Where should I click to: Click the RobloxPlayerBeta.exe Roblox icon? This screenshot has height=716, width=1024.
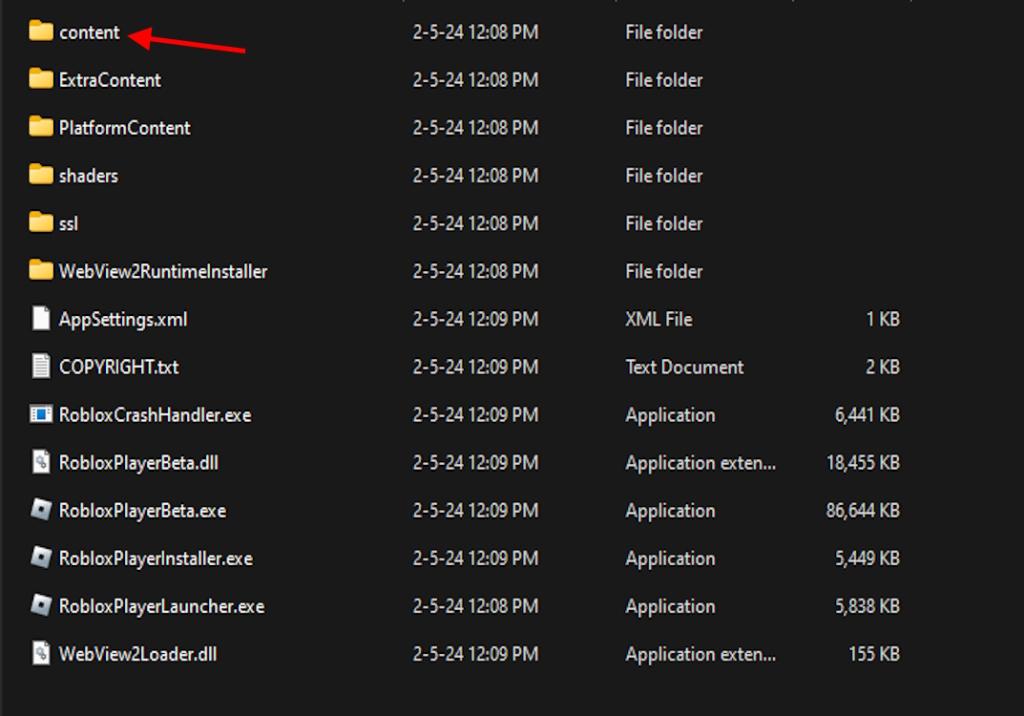[x=41, y=511]
